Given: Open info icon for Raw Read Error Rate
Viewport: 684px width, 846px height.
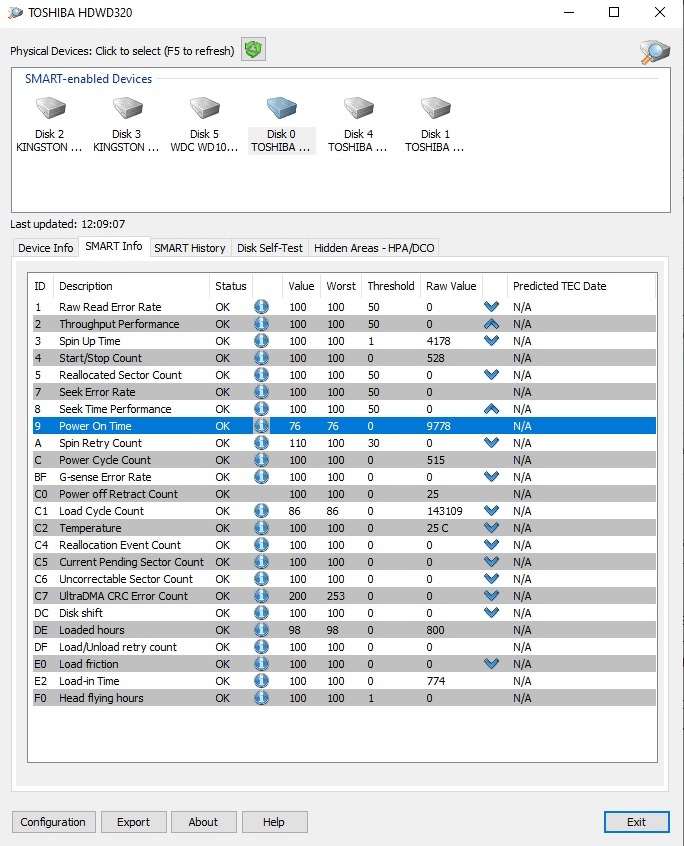Looking at the screenshot, I should coord(261,307).
